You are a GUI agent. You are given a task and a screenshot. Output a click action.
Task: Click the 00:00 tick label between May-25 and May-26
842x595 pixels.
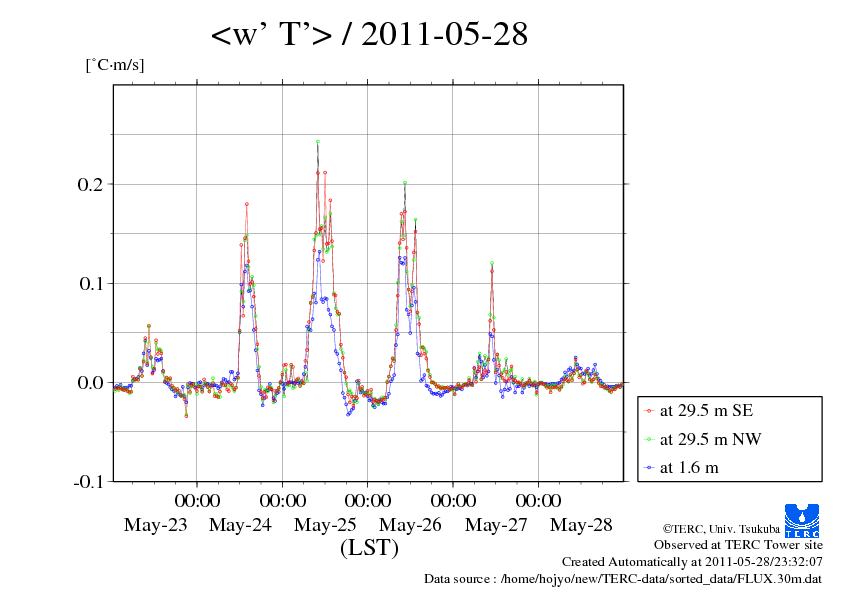click(x=368, y=500)
